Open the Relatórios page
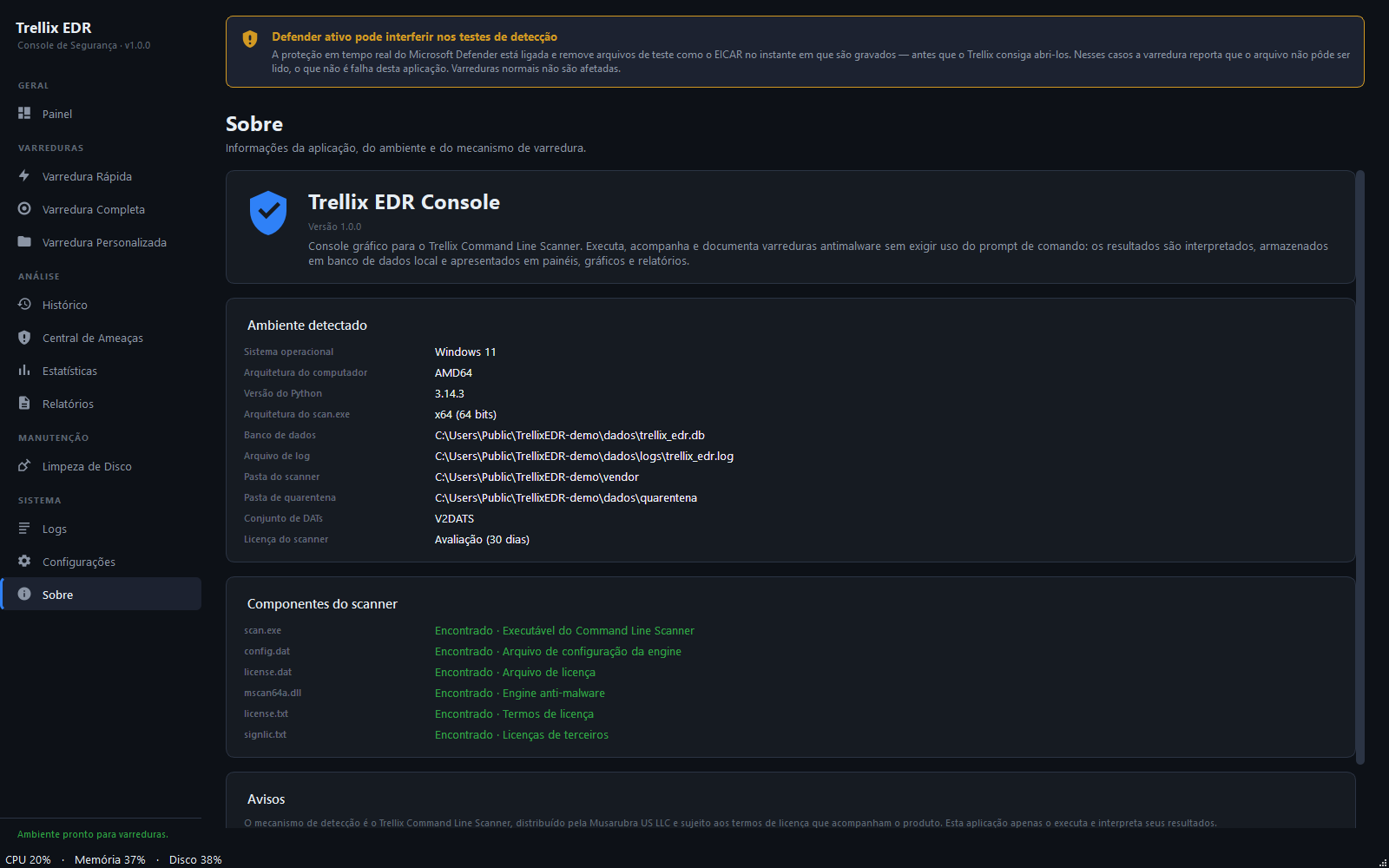The image size is (1389, 868). (x=101, y=404)
